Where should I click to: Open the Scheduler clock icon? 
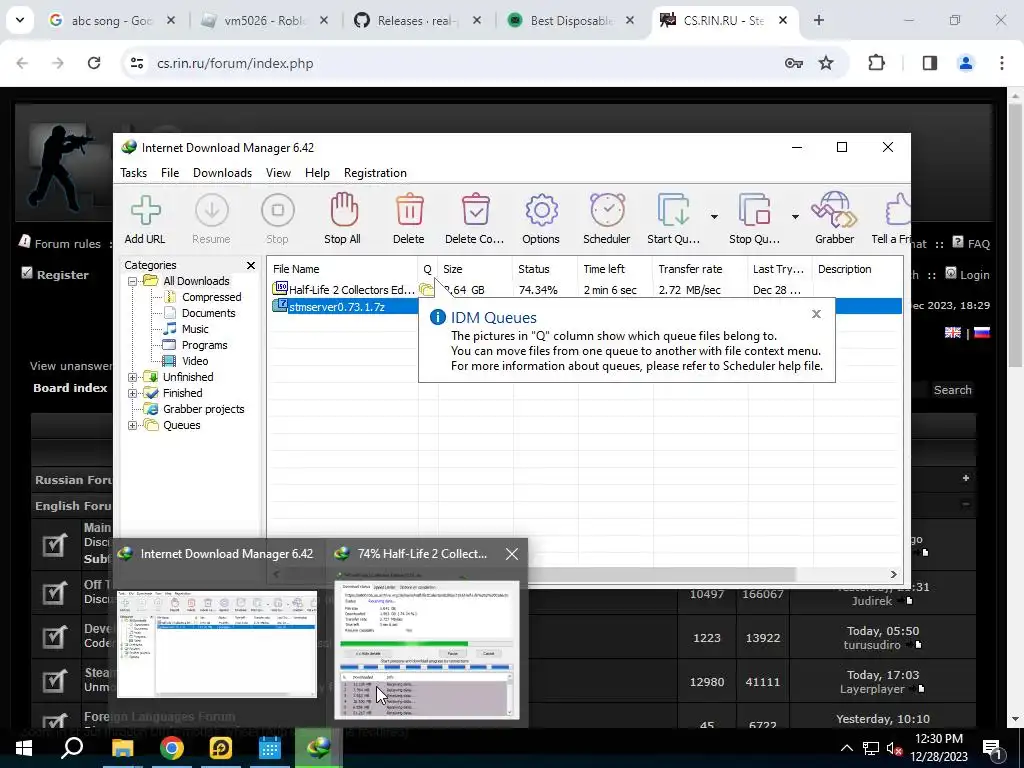[x=607, y=210]
